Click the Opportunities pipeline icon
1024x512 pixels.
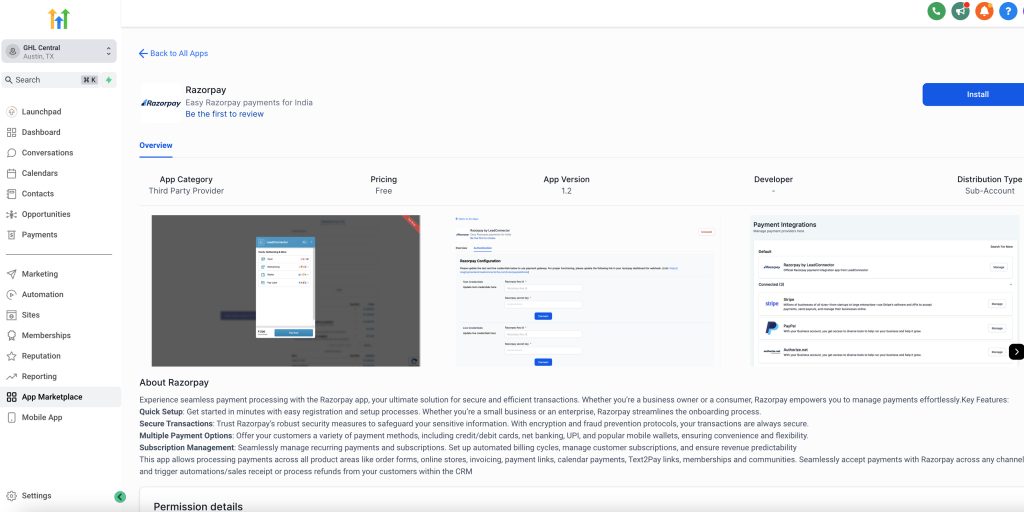click(11, 214)
